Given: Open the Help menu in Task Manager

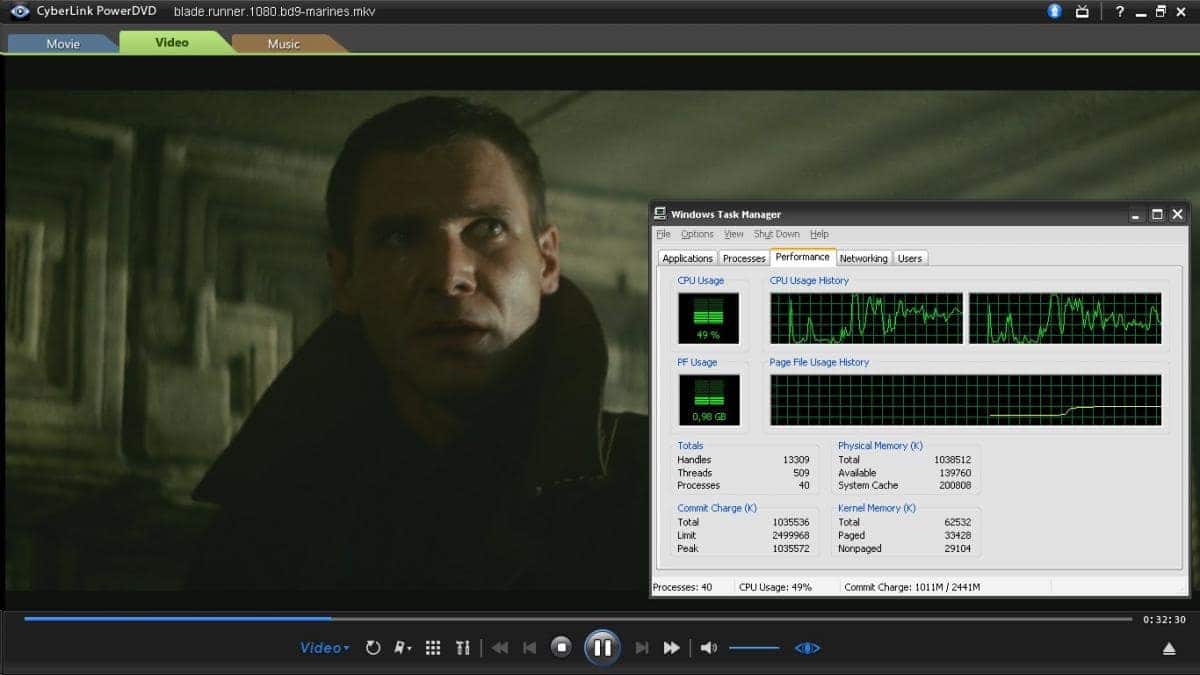Looking at the screenshot, I should 820,234.
